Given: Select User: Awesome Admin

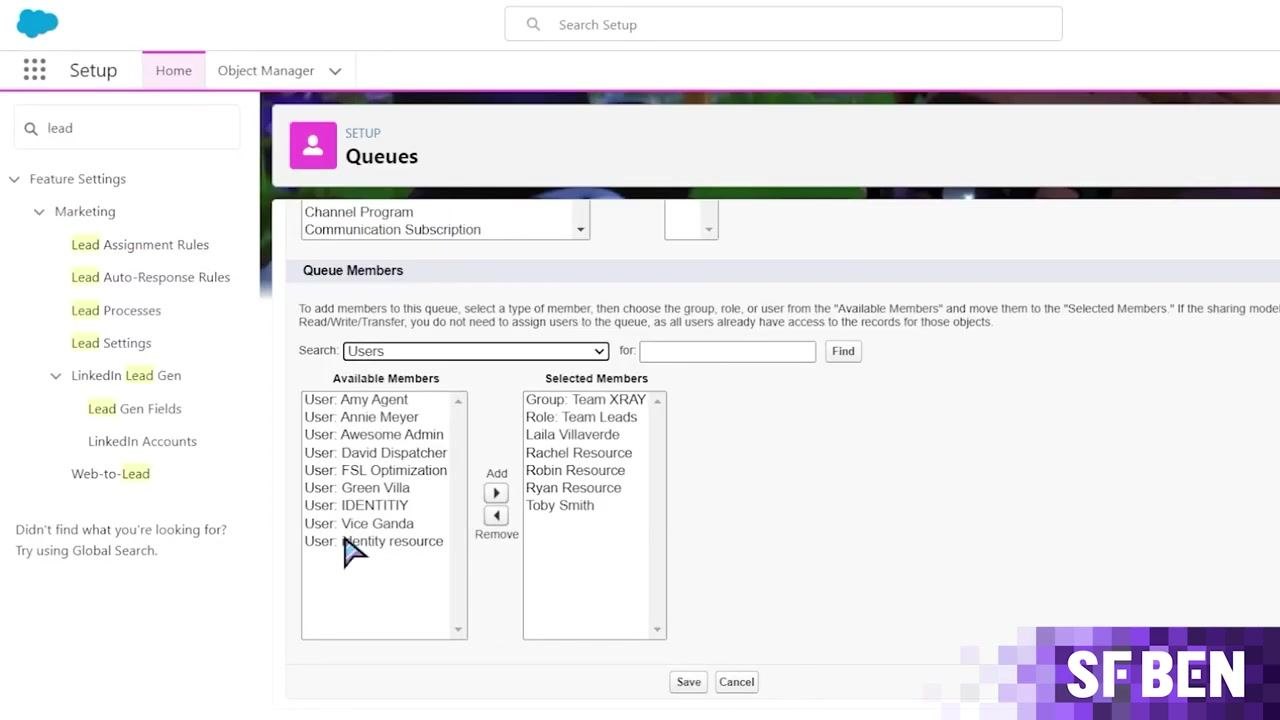Looking at the screenshot, I should click(x=376, y=435).
